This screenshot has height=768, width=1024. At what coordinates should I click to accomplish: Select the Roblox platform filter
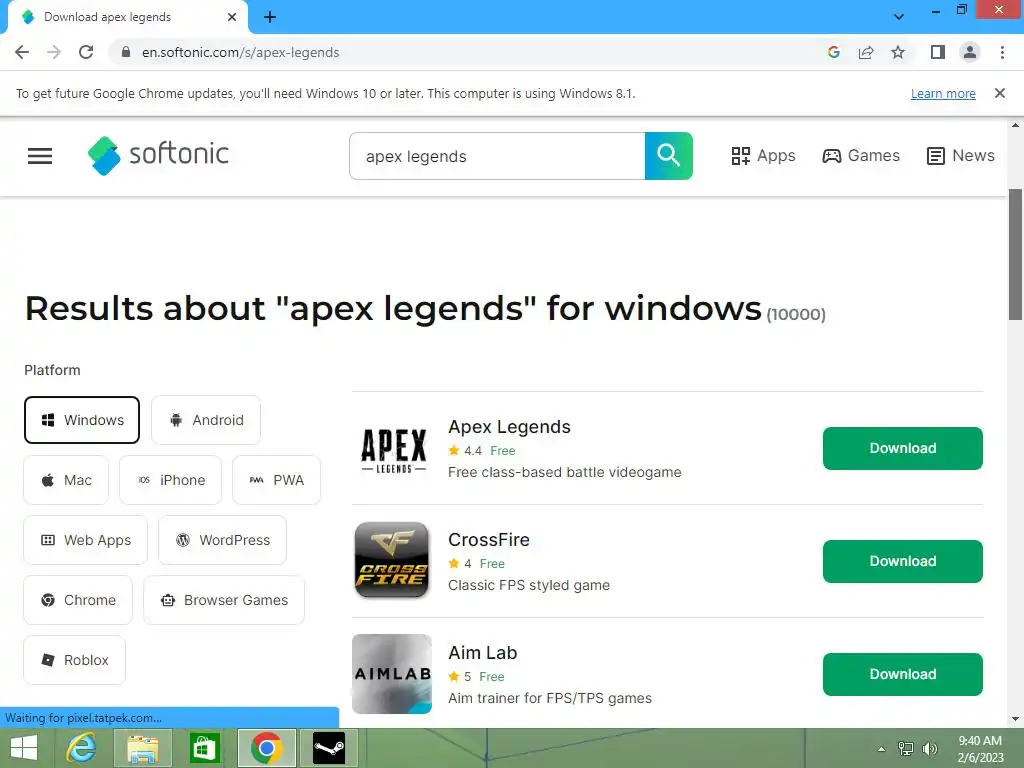pyautogui.click(x=74, y=660)
